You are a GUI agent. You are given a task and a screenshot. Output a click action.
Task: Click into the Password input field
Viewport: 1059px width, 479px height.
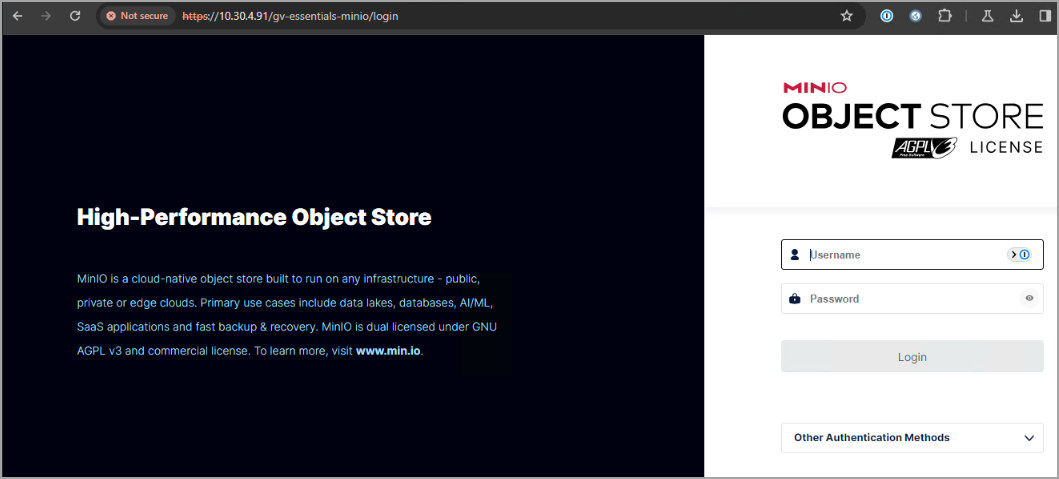pos(900,298)
